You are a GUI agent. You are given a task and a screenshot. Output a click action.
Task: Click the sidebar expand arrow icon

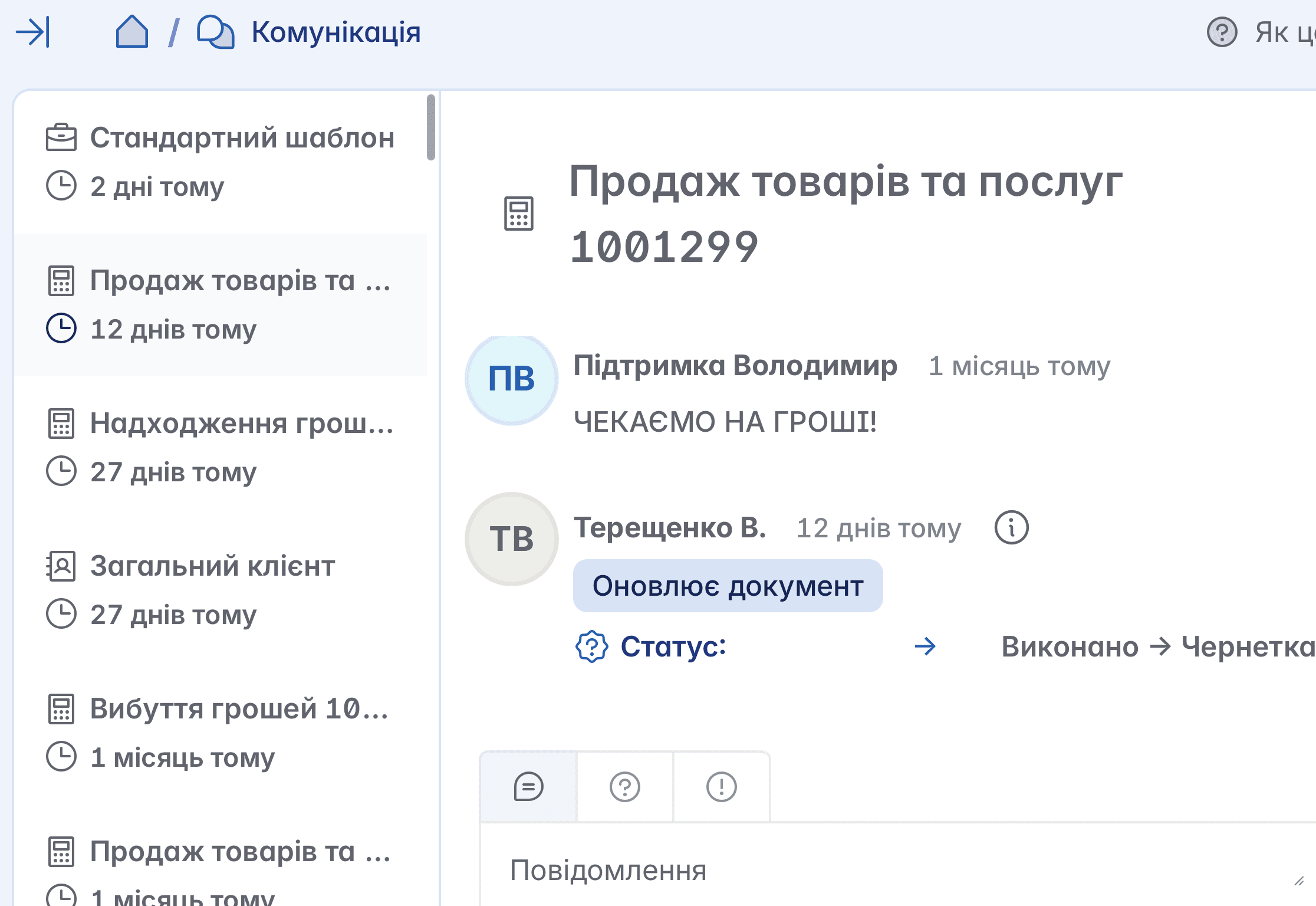coord(33,32)
